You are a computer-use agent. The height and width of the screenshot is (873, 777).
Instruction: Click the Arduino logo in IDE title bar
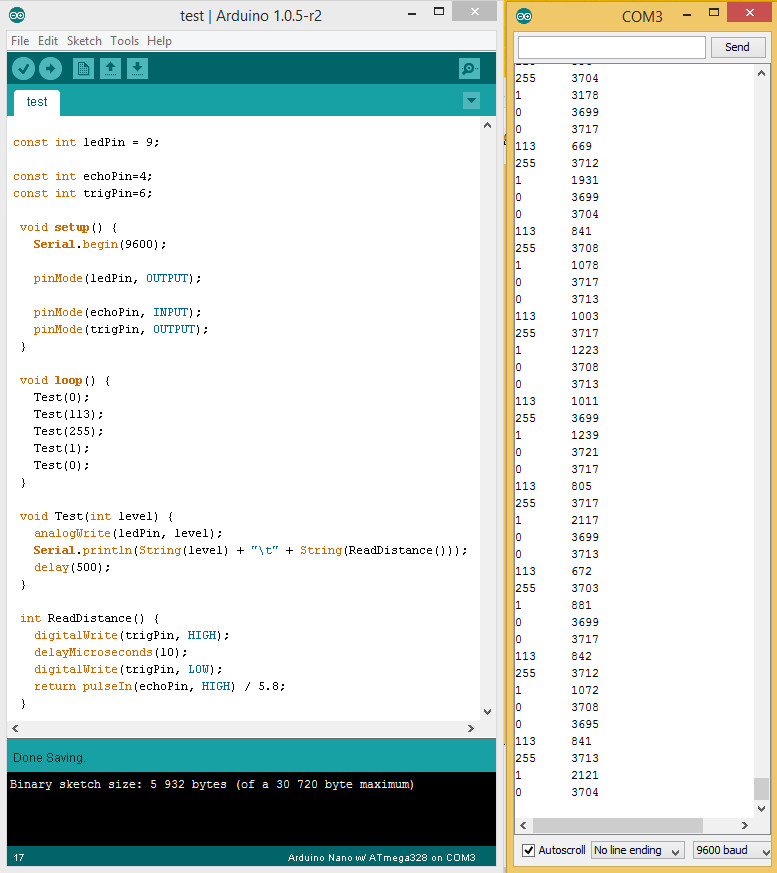click(x=17, y=15)
